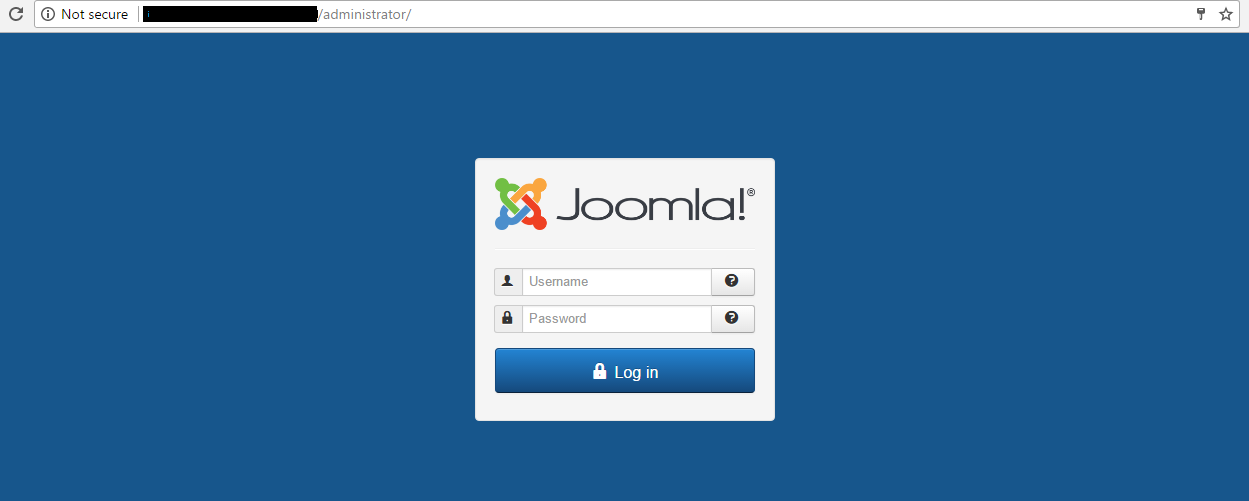This screenshot has width=1249, height=501.
Task: Open the Username help question-mark button
Action: click(732, 282)
